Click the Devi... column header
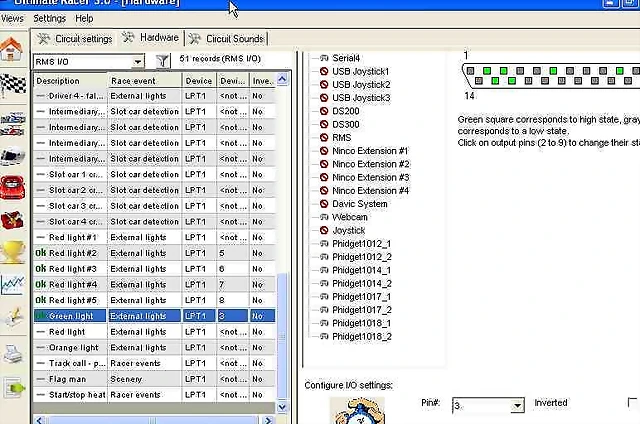 pos(233,81)
